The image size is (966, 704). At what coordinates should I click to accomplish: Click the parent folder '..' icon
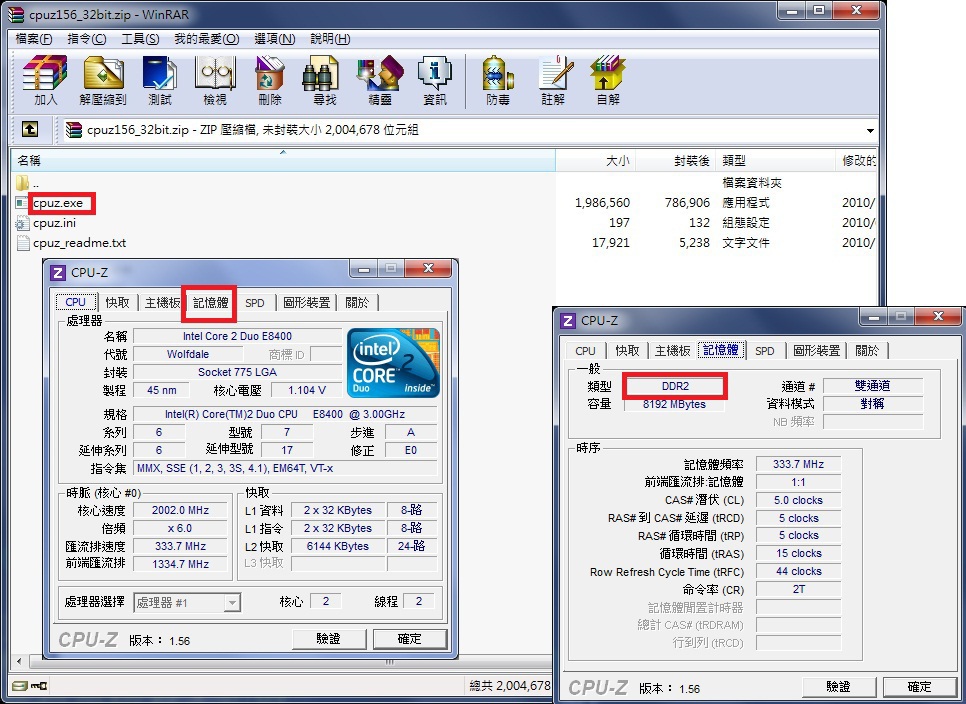(x=22, y=183)
